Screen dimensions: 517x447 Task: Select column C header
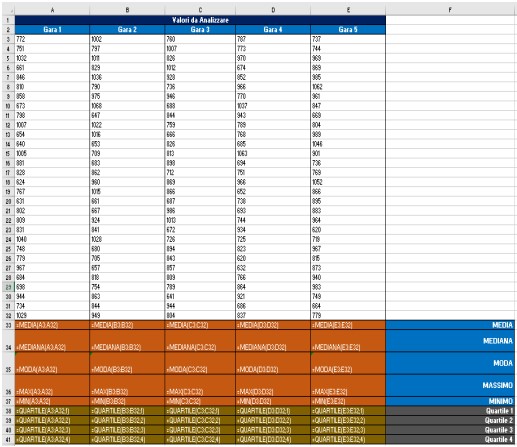pyautogui.click(x=200, y=10)
